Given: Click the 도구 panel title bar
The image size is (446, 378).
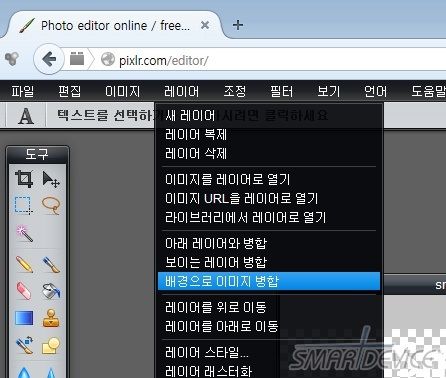Looking at the screenshot, I should (37, 154).
